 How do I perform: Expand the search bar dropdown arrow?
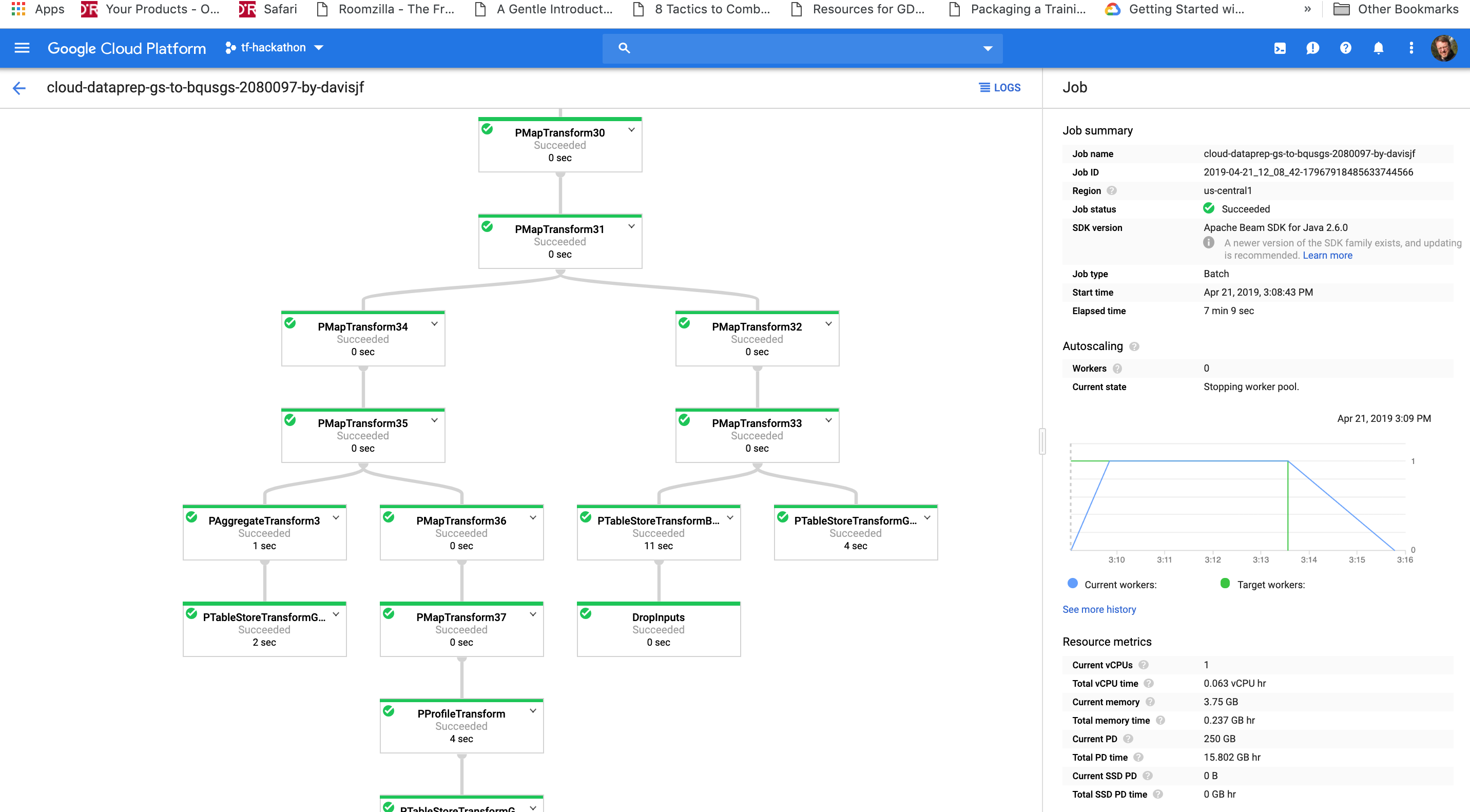click(x=988, y=48)
